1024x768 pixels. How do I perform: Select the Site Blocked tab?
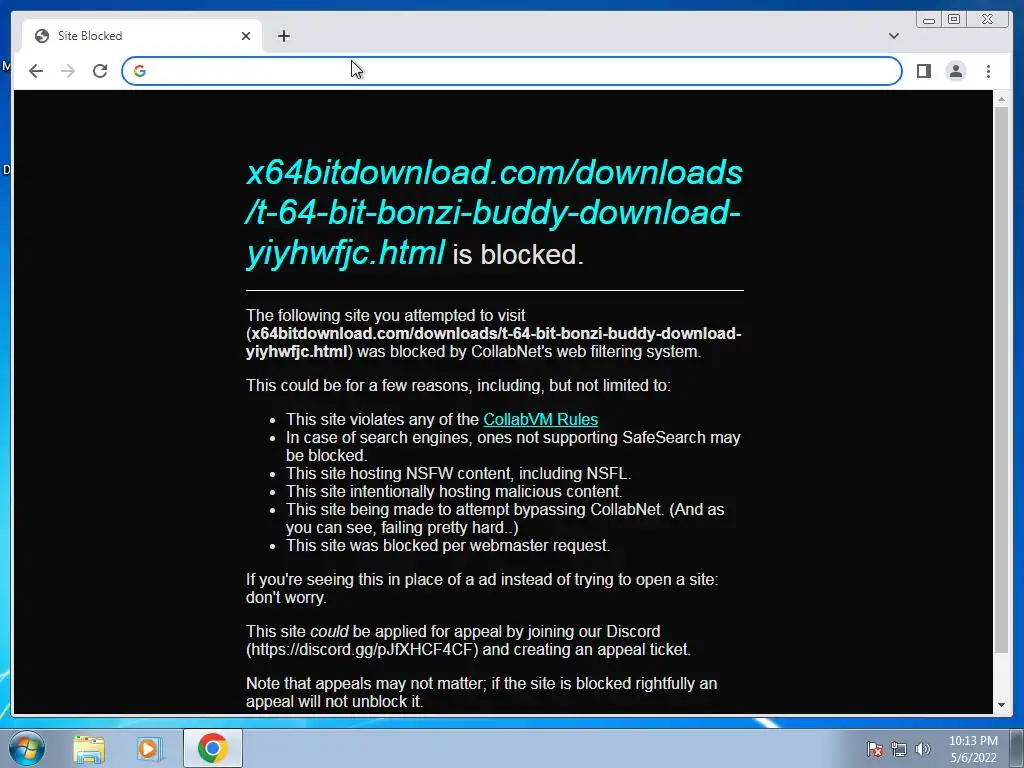[142, 36]
